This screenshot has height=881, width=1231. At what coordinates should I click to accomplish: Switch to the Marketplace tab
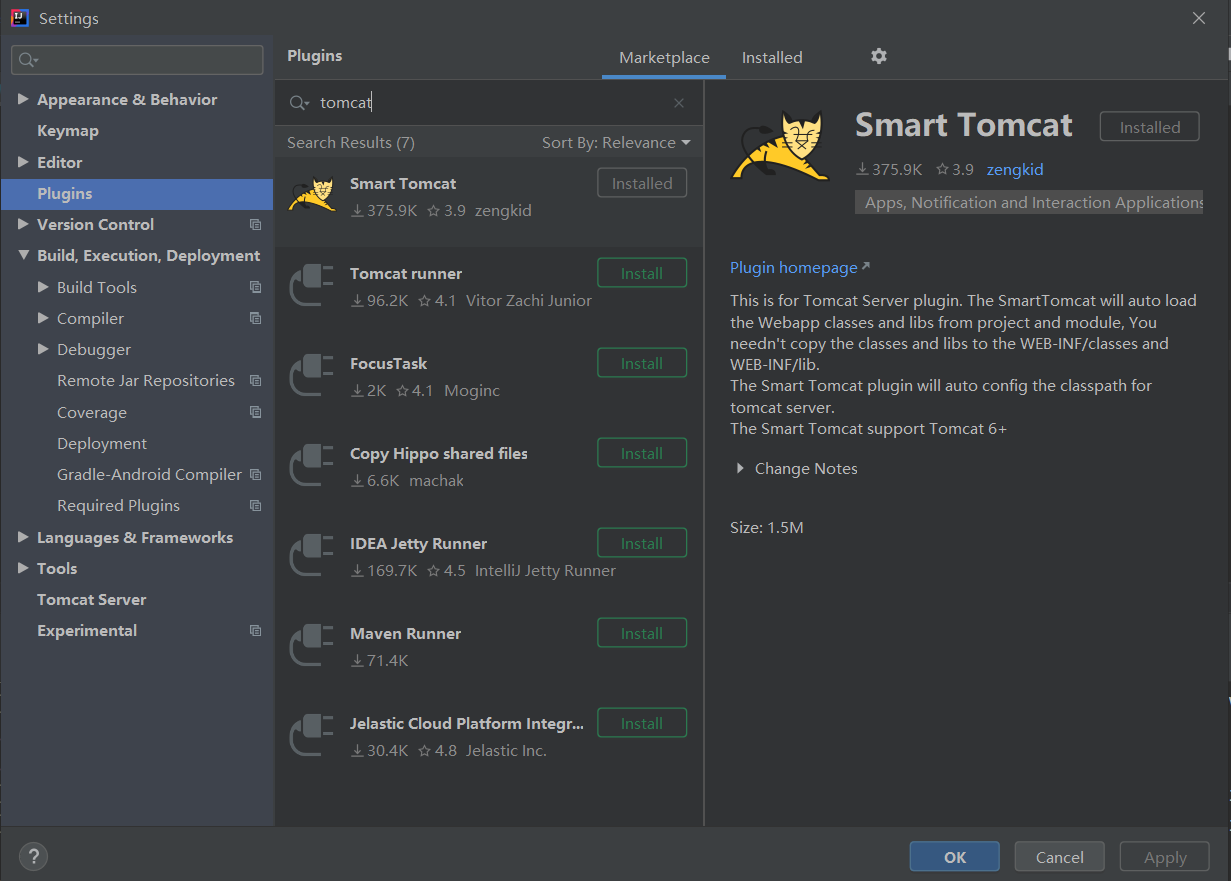pyautogui.click(x=664, y=58)
